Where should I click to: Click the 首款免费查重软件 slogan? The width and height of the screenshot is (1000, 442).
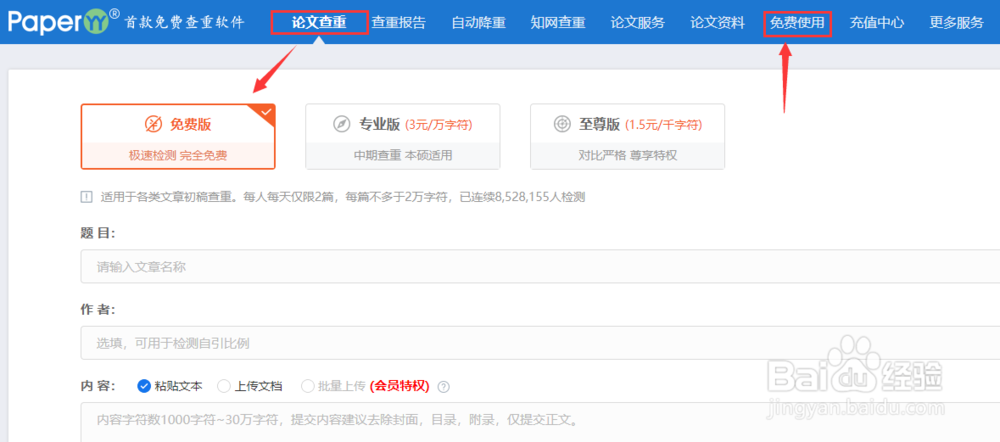click(x=184, y=22)
